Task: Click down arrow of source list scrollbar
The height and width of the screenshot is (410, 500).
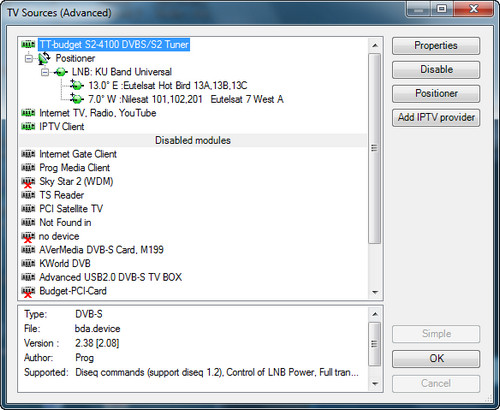Action: coord(375,292)
